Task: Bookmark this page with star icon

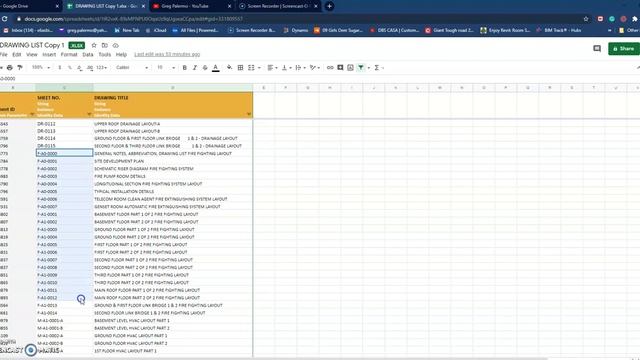Action: 586,19
